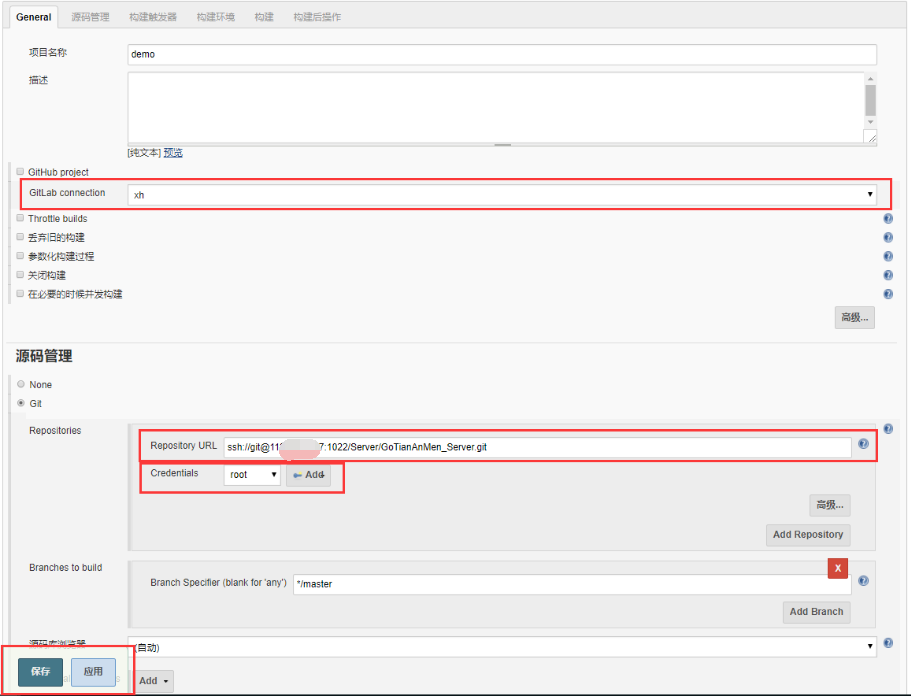Focus Branch Specifier */master field

pos(572,585)
